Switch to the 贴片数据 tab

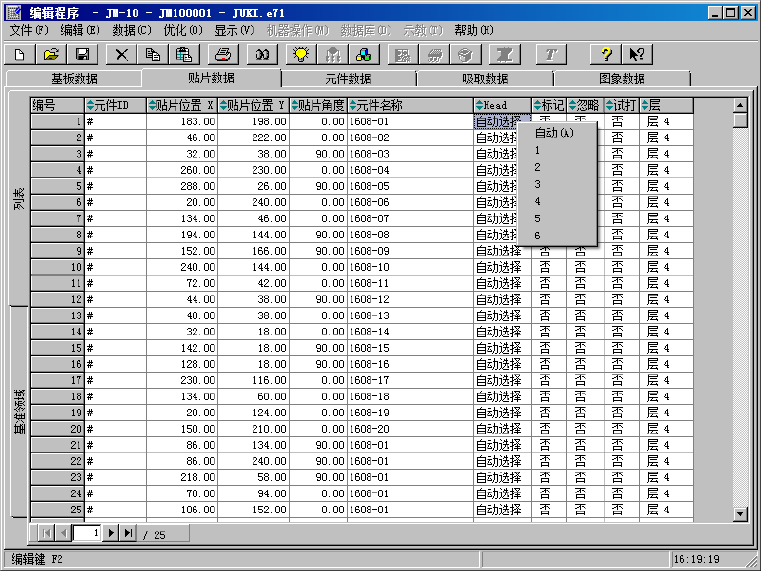(x=211, y=78)
